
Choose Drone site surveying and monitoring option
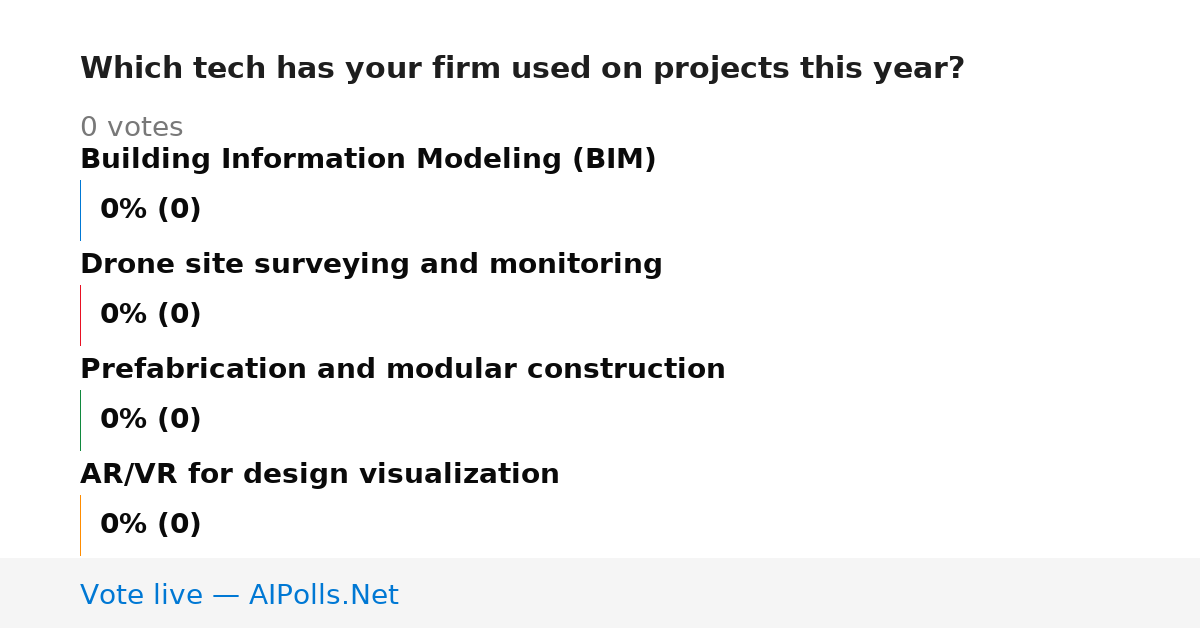click(x=371, y=265)
